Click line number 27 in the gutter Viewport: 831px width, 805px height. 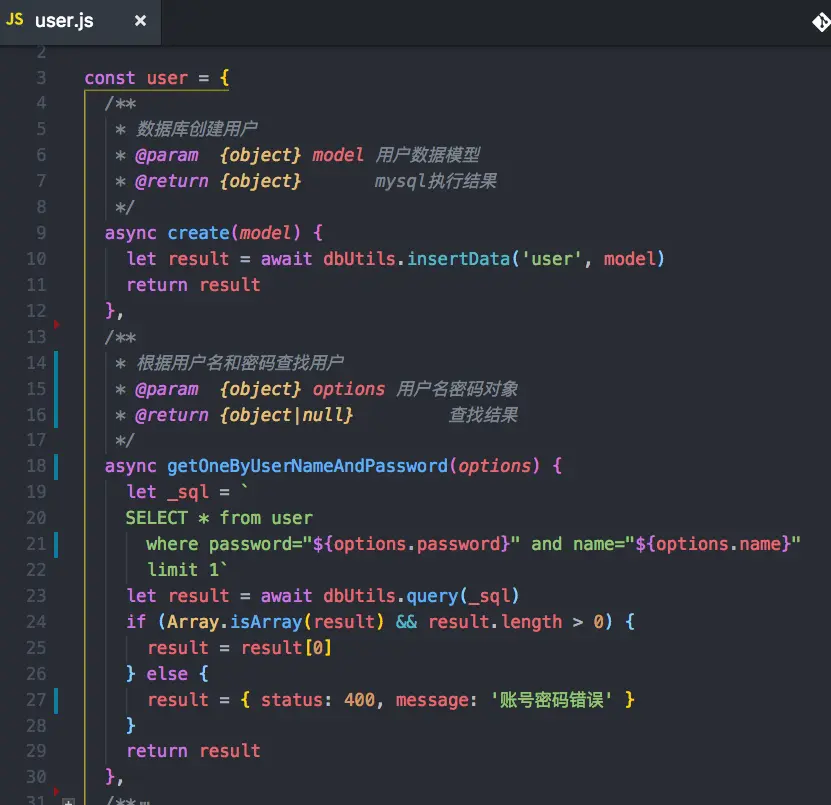pyautogui.click(x=36, y=700)
